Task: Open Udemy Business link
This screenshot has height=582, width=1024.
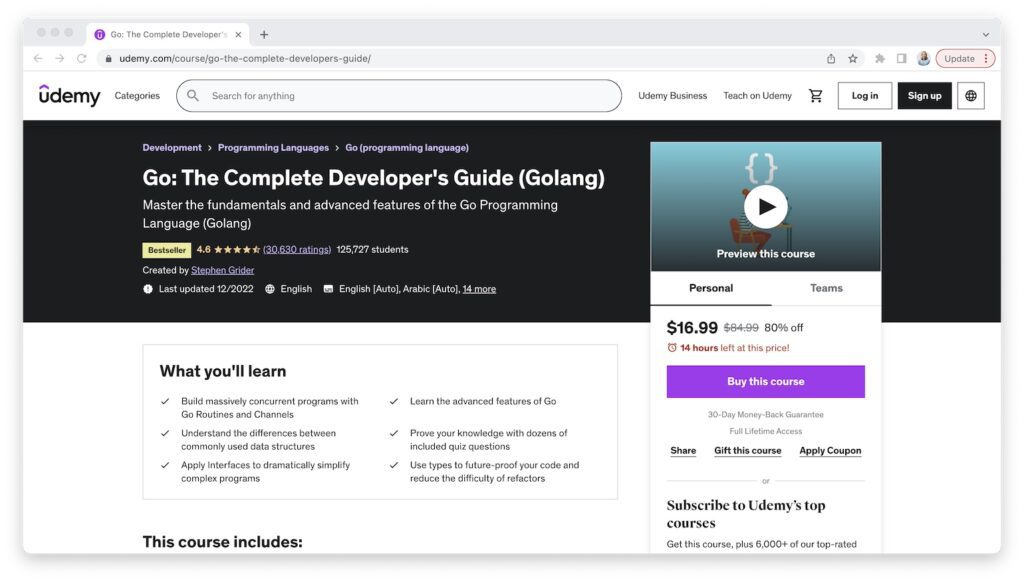Action: 673,95
